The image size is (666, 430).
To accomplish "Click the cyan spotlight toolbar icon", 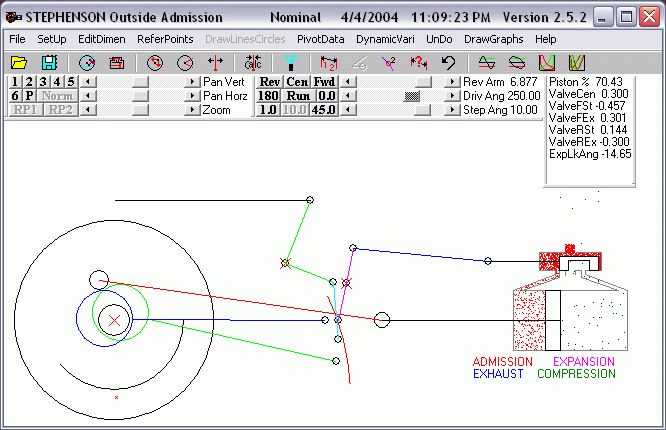I will (x=291, y=63).
